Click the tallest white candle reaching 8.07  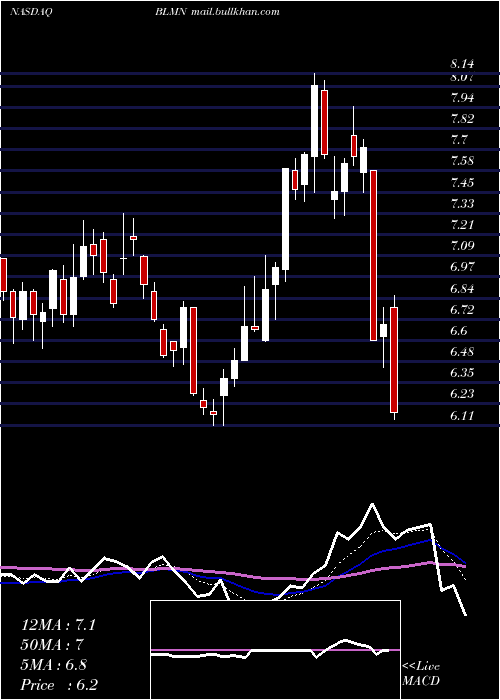click(315, 121)
